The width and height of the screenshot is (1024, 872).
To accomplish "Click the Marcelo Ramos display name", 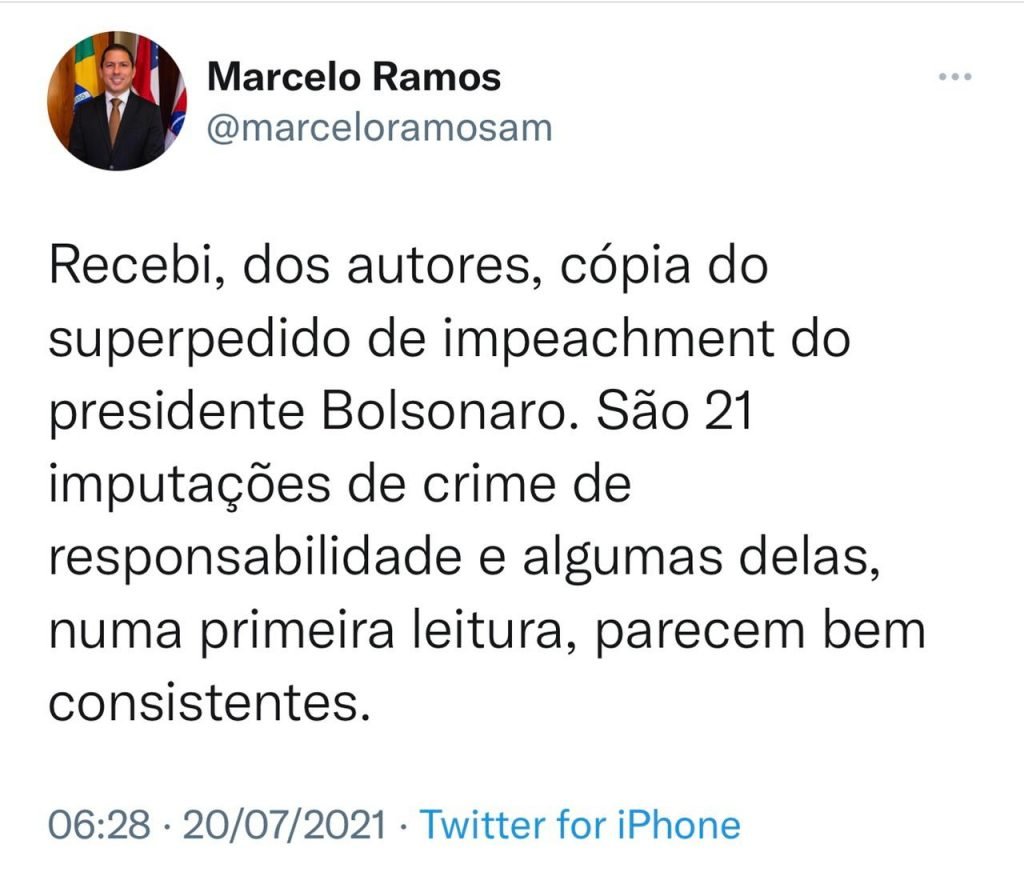I will [354, 77].
